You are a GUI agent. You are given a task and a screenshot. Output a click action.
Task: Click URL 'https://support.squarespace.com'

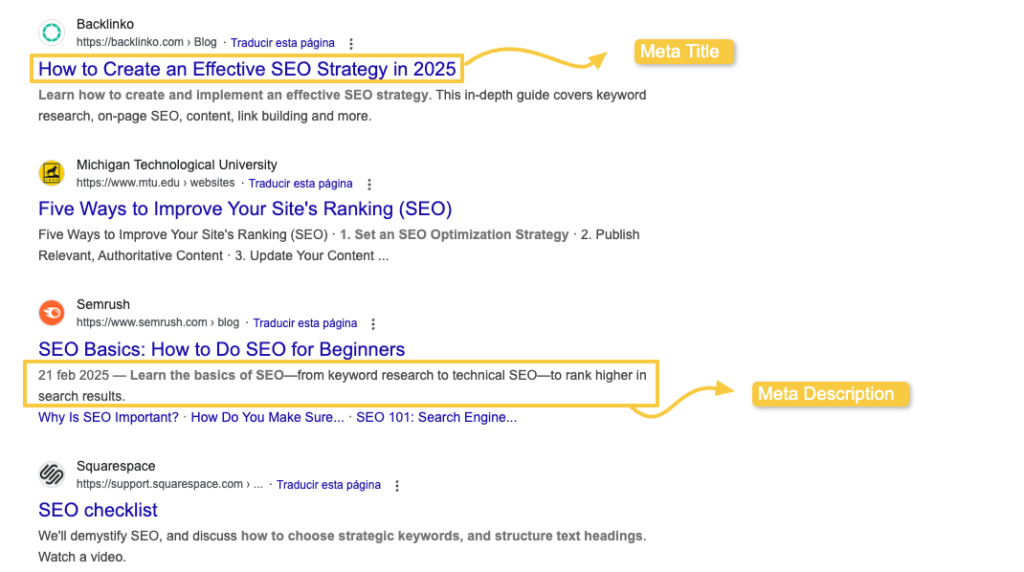point(159,485)
